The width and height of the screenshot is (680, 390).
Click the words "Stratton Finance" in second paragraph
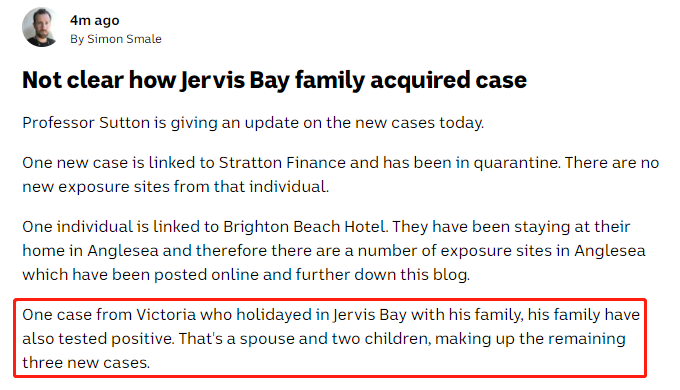click(x=282, y=163)
